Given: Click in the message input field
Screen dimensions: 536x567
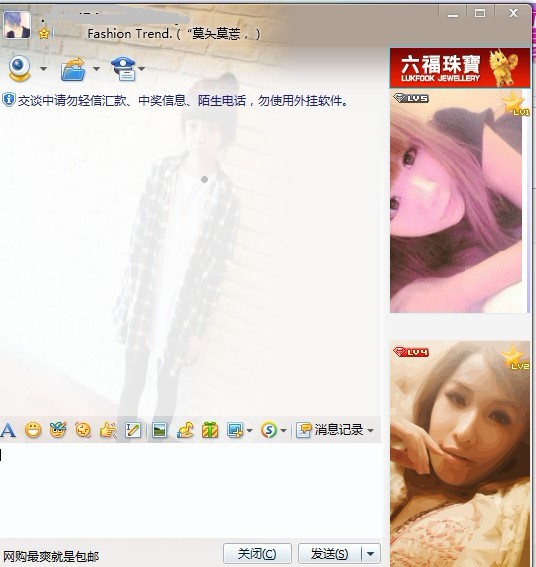Looking at the screenshot, I should (x=190, y=490).
